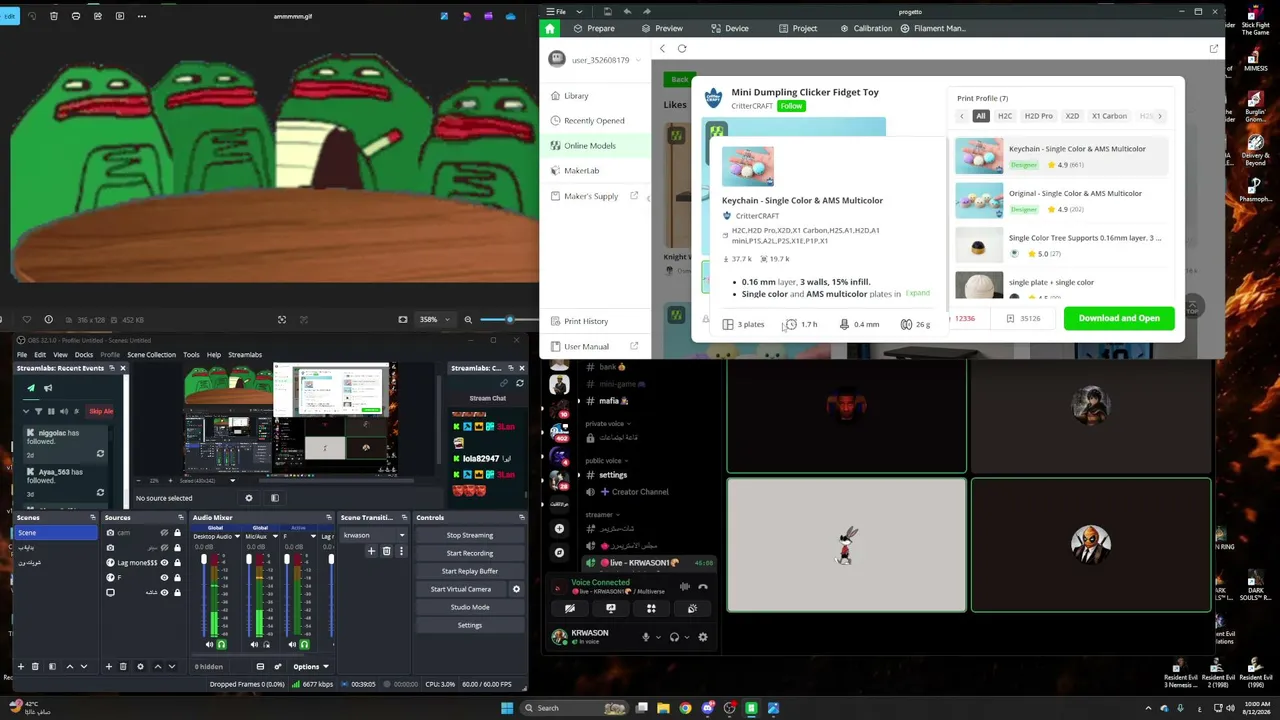The width and height of the screenshot is (1280, 720).
Task: Mute the Mic/Aux channel
Action: (x=254, y=645)
